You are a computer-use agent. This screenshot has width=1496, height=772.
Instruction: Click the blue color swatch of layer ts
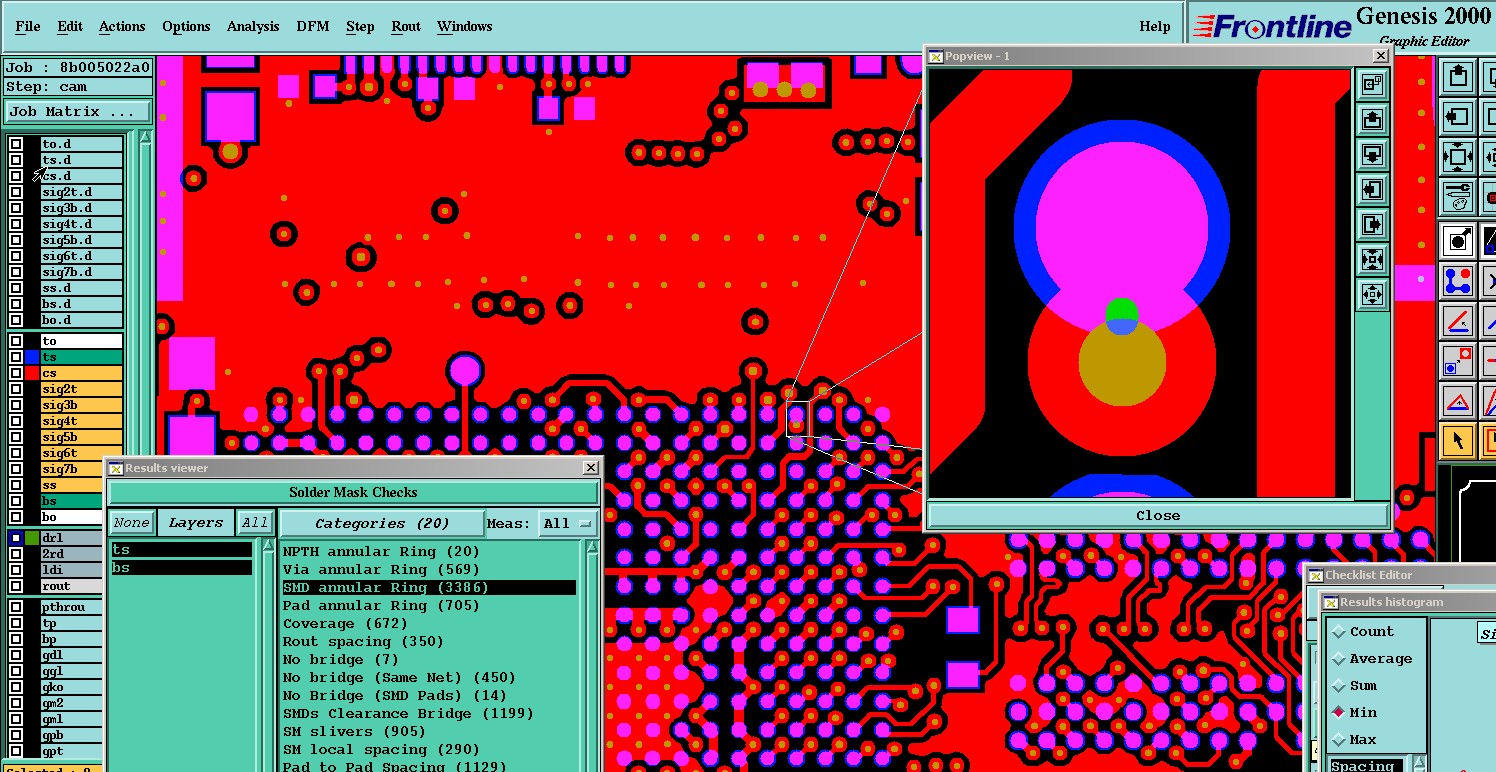(x=32, y=357)
